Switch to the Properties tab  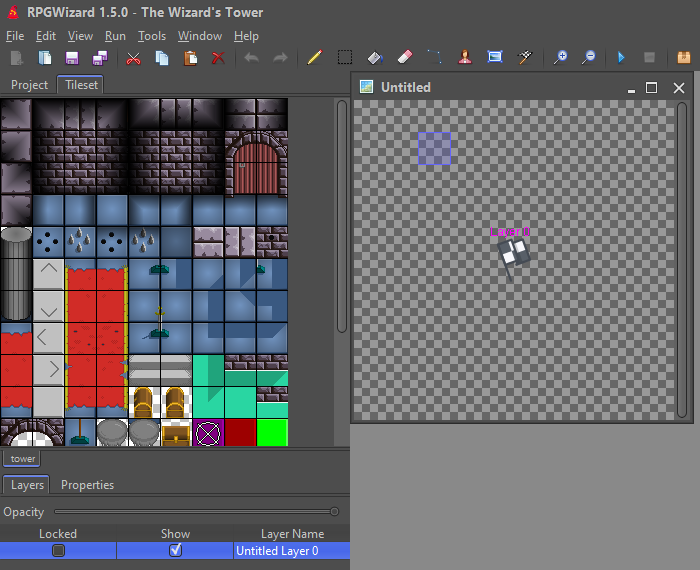pos(88,485)
